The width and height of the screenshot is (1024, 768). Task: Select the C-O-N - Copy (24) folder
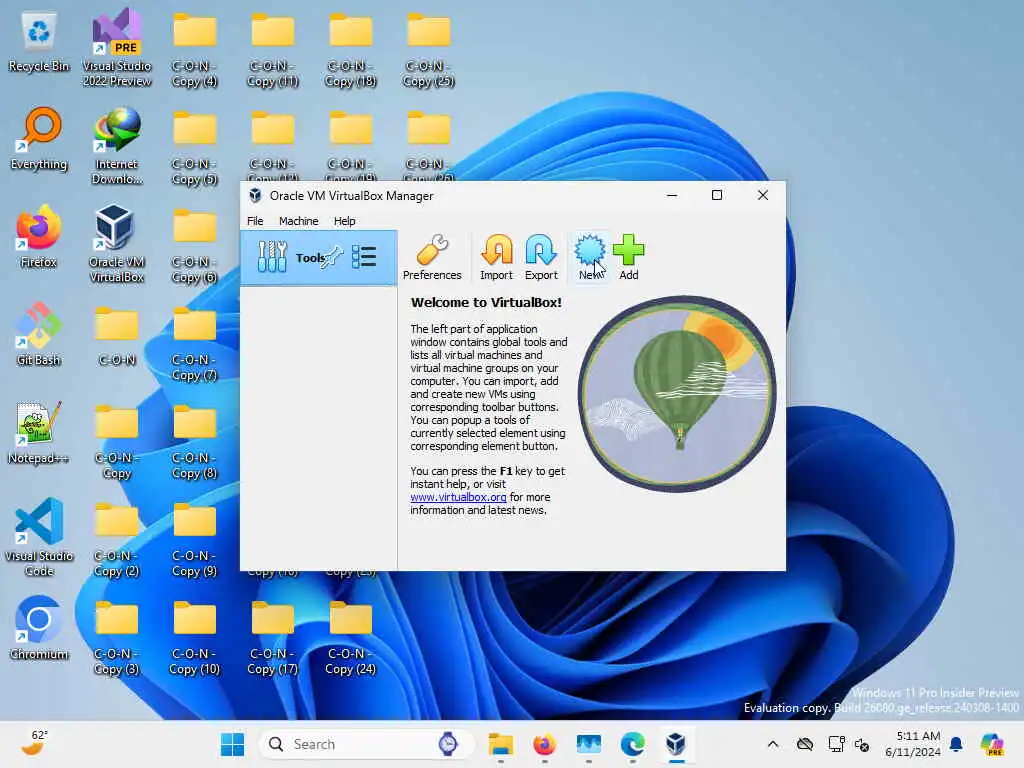click(351, 637)
